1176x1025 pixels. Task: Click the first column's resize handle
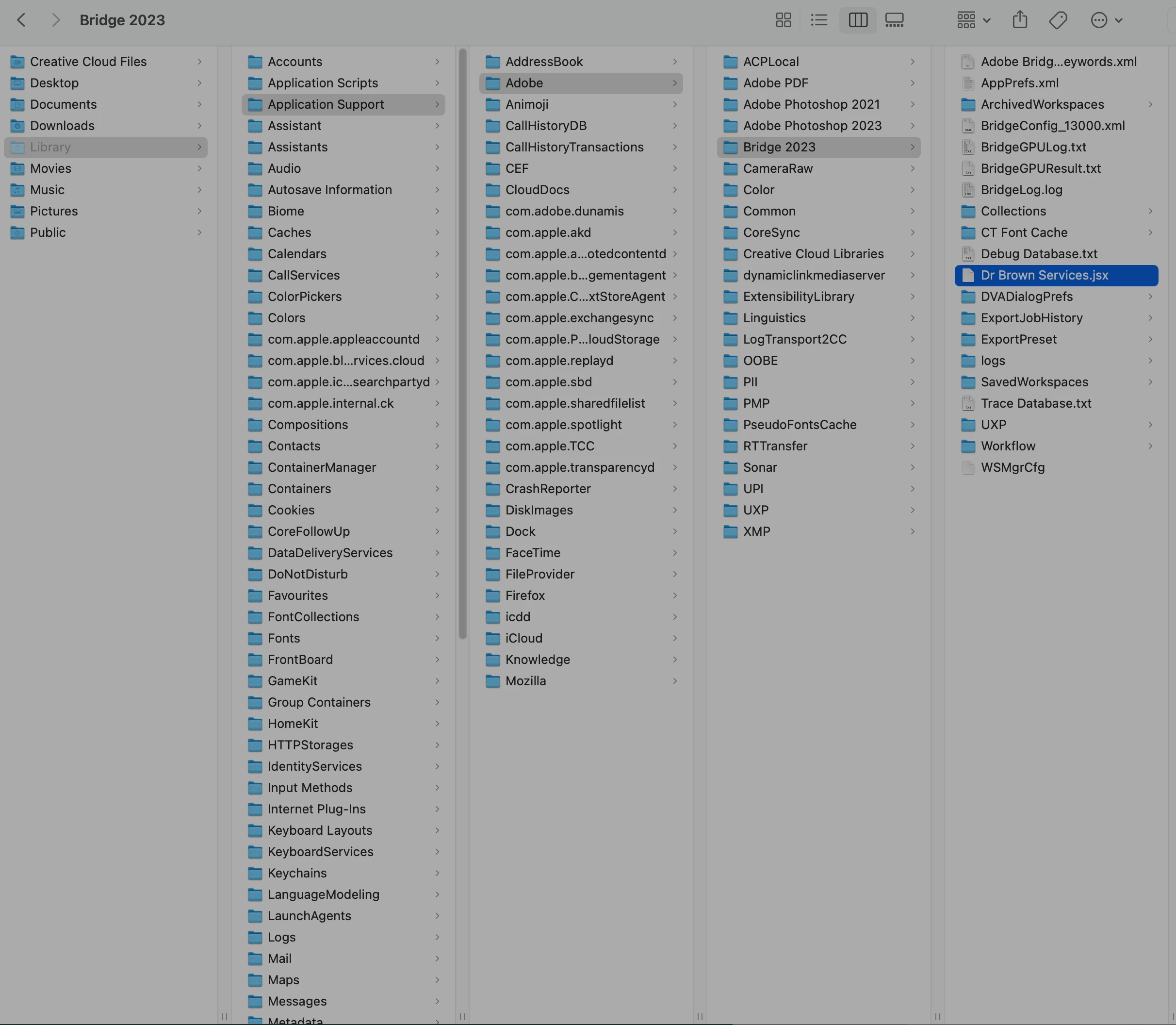tap(224, 1016)
